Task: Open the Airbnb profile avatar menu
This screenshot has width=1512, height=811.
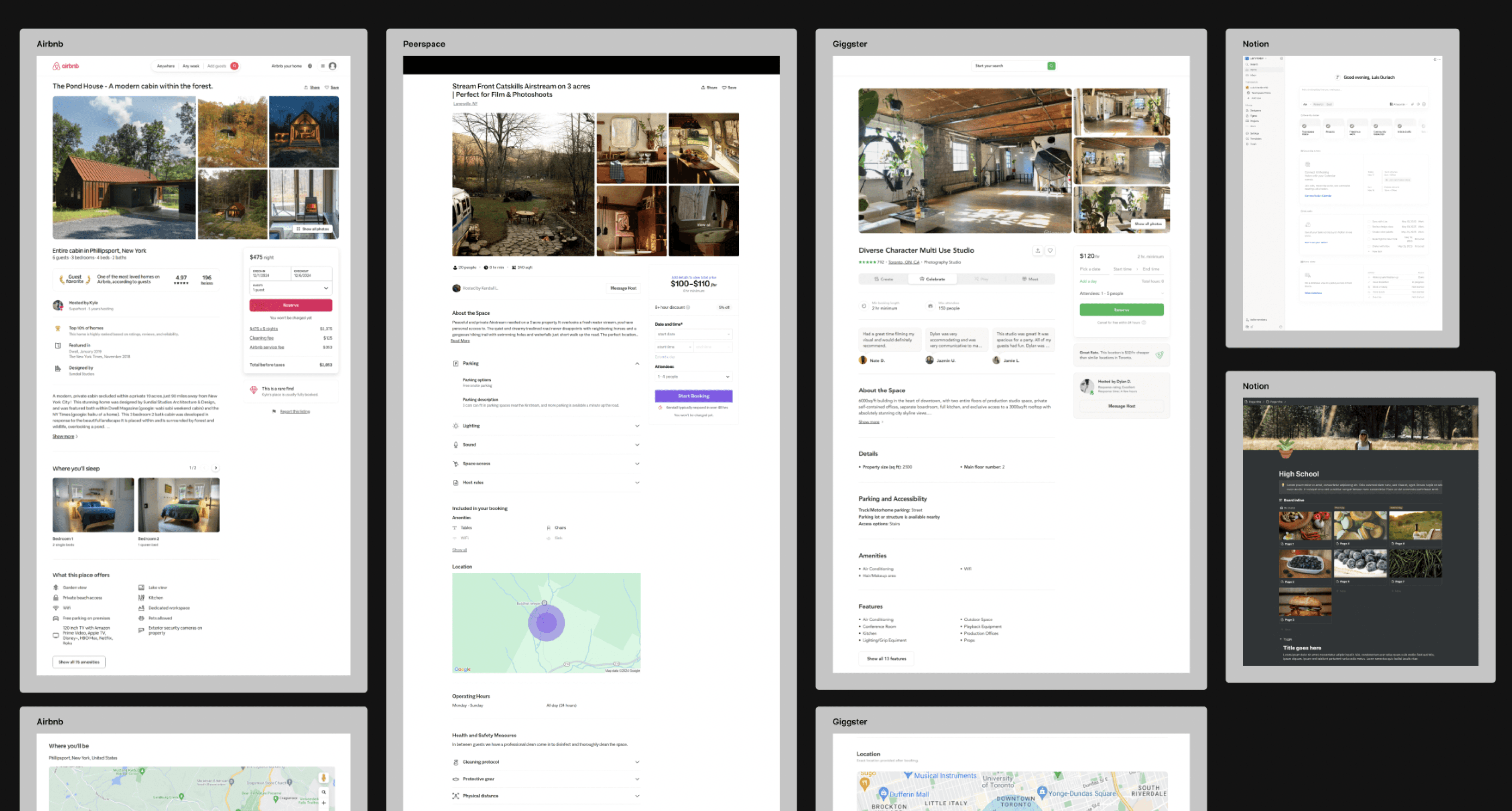Action: point(333,66)
